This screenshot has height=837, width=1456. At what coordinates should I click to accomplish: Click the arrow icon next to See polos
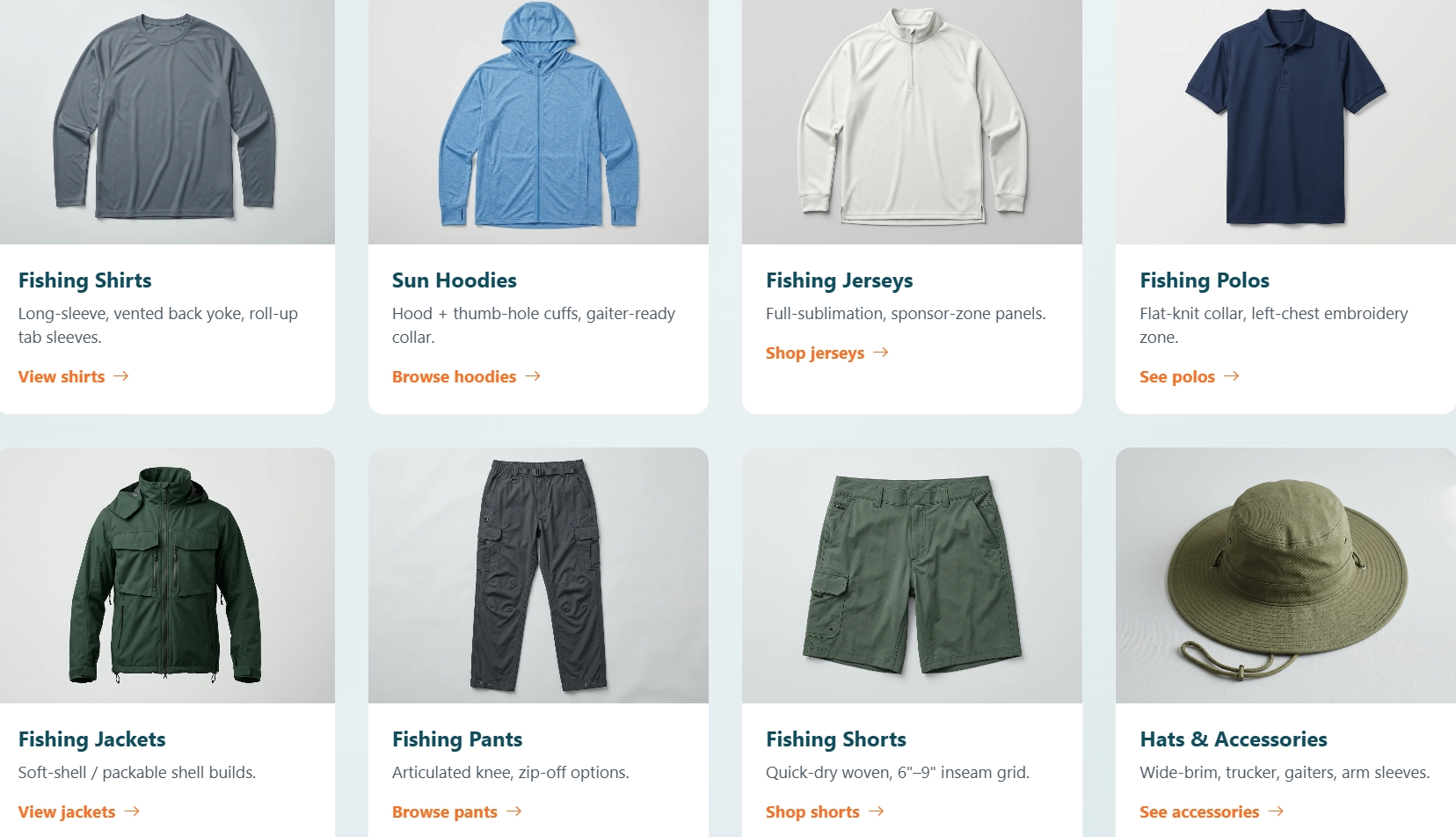[x=1232, y=376]
